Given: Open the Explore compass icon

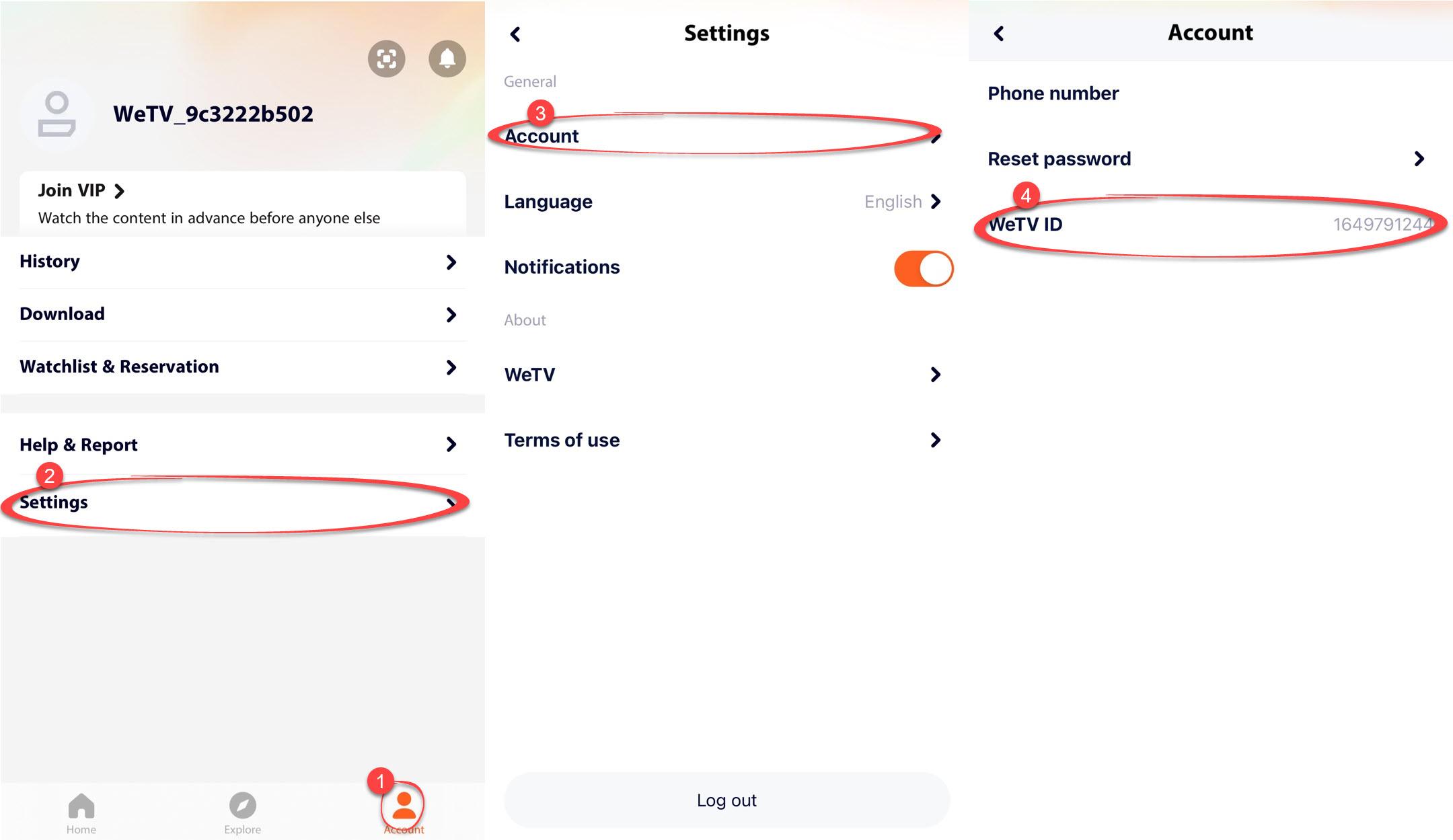Looking at the screenshot, I should [242, 806].
